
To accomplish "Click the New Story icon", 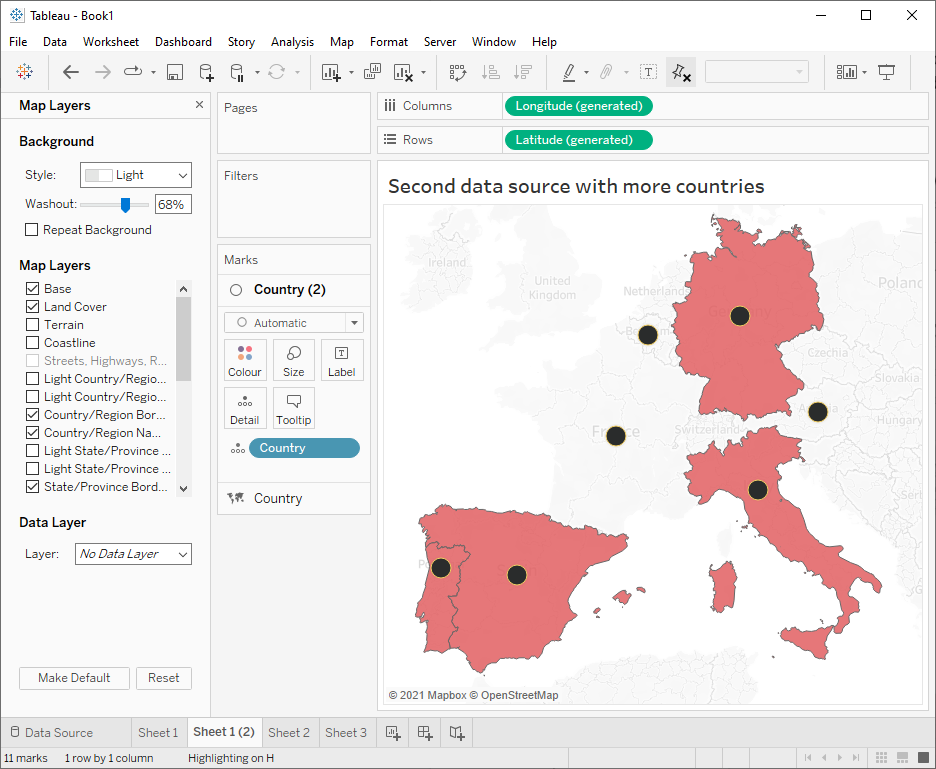I will tap(457, 733).
